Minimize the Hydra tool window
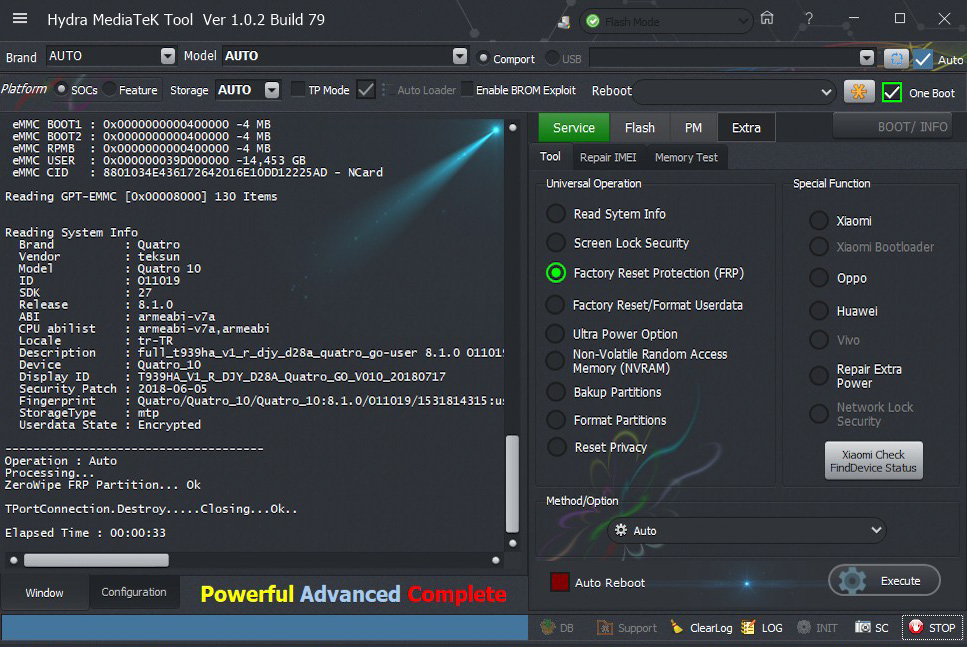This screenshot has height=647, width=967. pos(854,19)
